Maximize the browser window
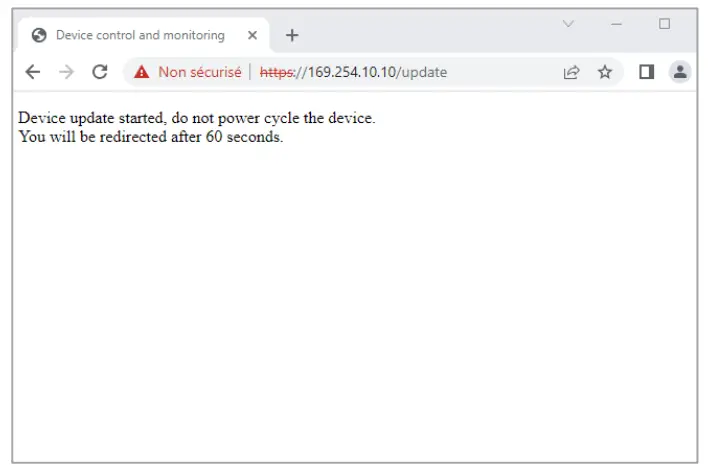This screenshot has width=710, height=470. 664,24
